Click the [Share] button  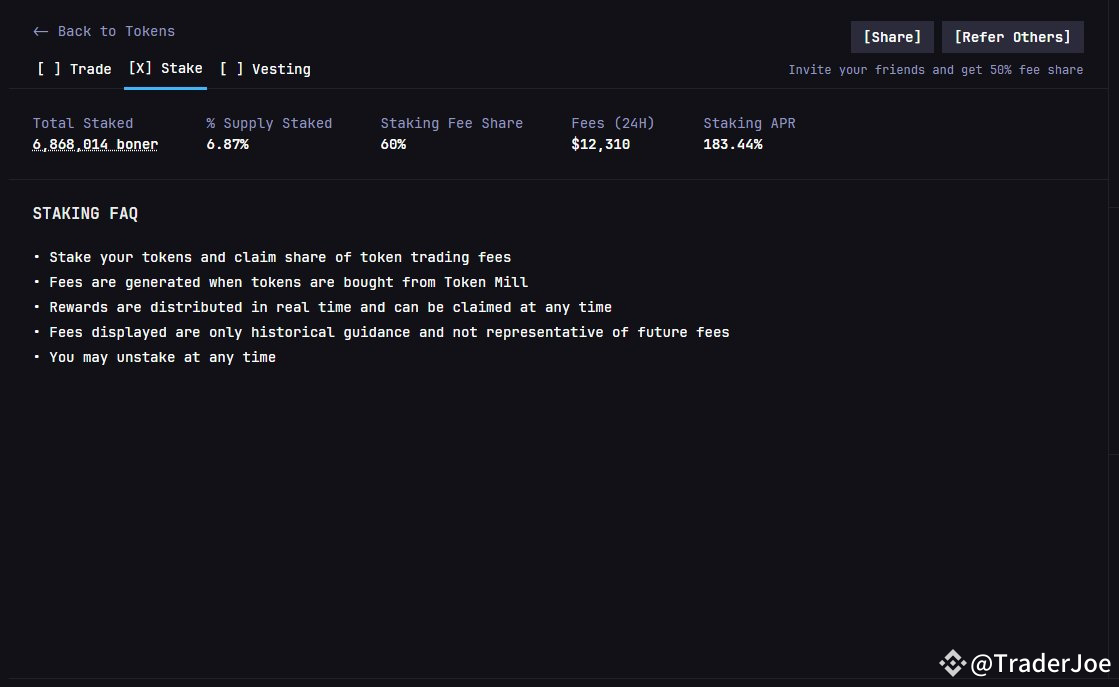tap(891, 36)
